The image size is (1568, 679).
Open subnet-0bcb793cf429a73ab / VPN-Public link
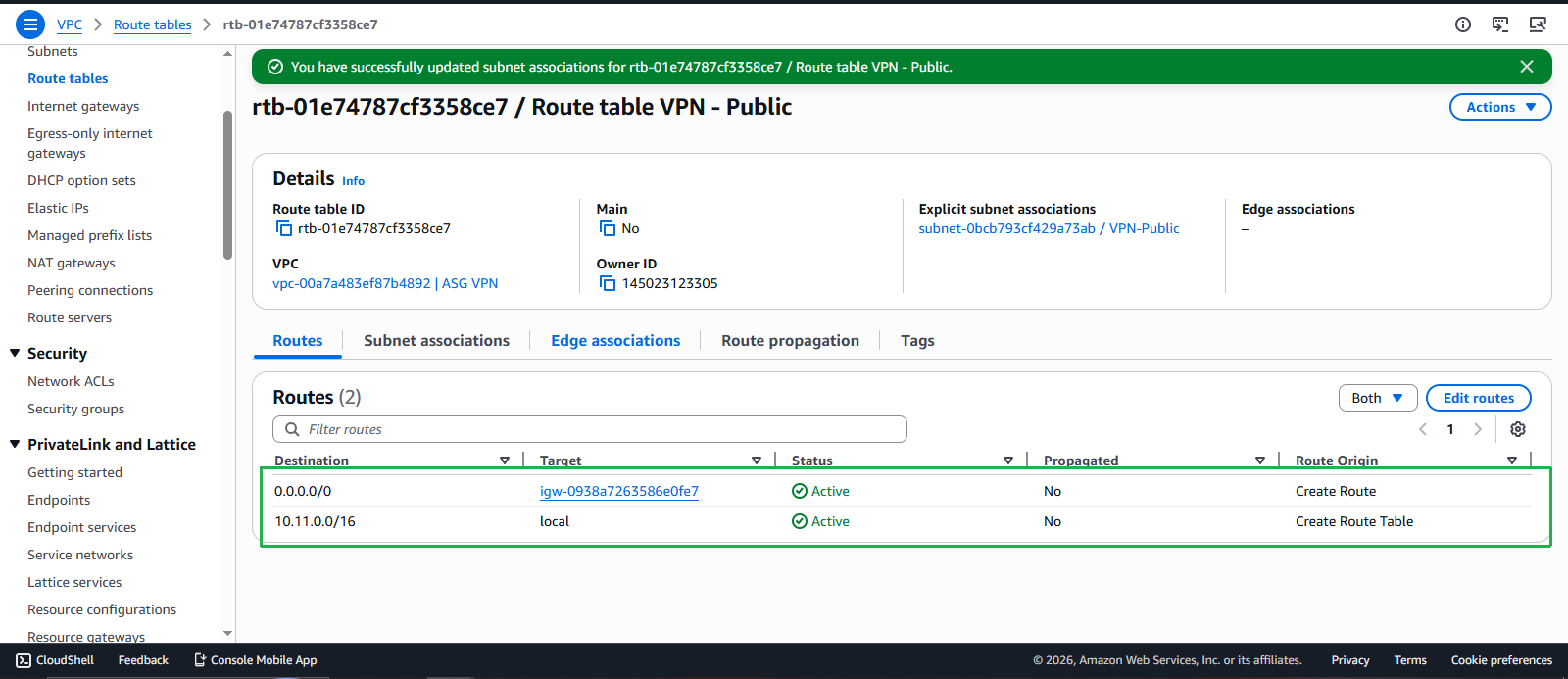pos(1049,228)
